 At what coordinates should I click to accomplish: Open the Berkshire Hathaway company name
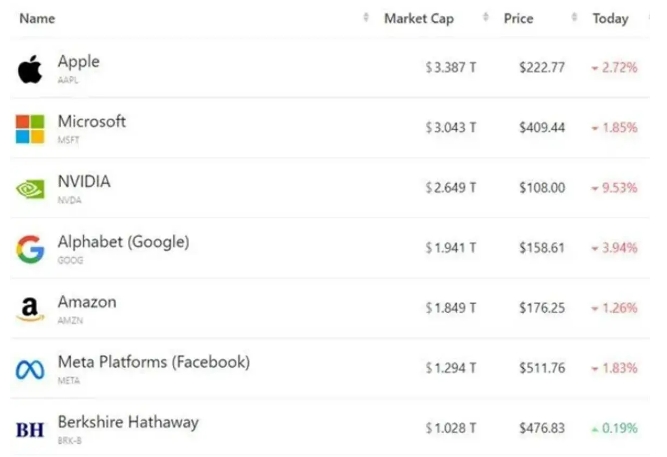click(128, 422)
